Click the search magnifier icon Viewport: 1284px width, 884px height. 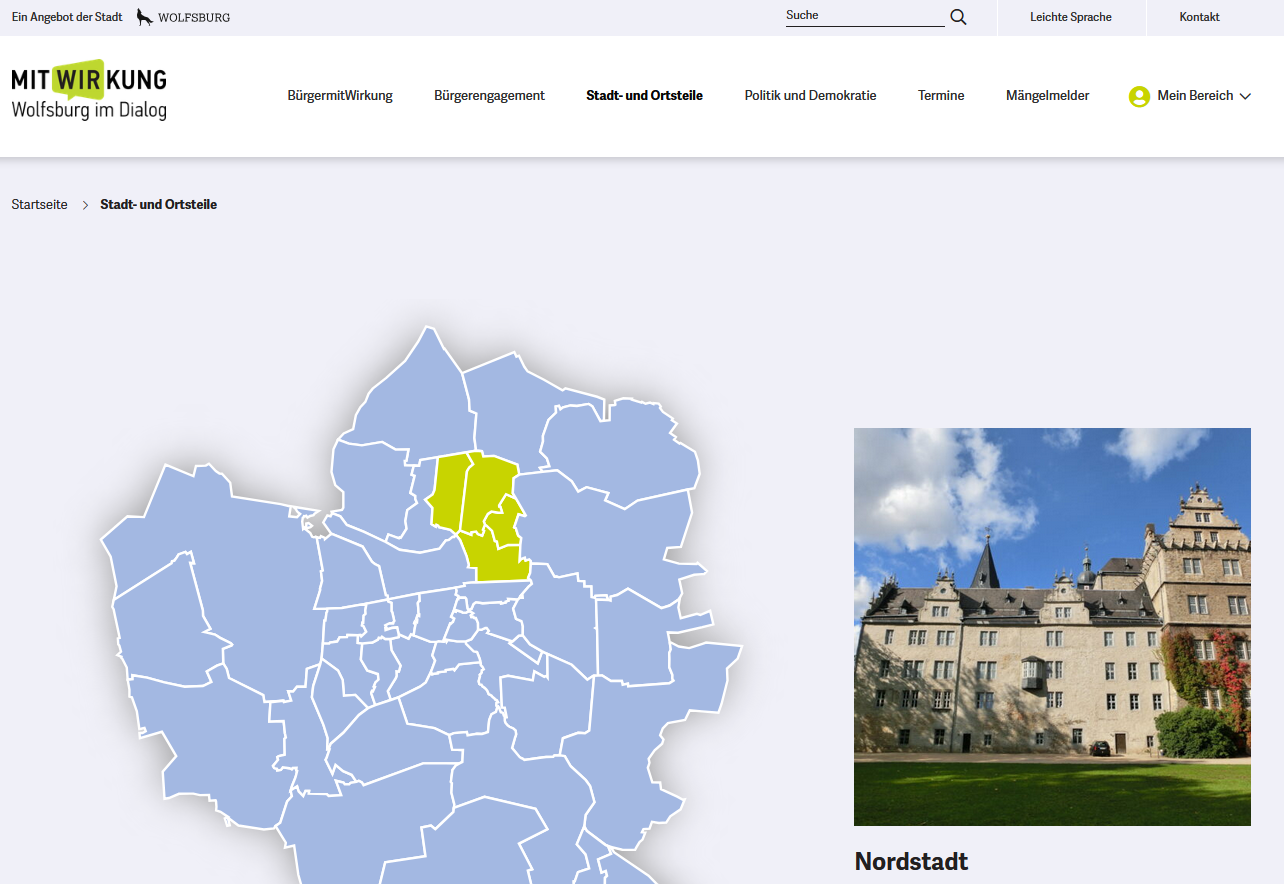958,17
